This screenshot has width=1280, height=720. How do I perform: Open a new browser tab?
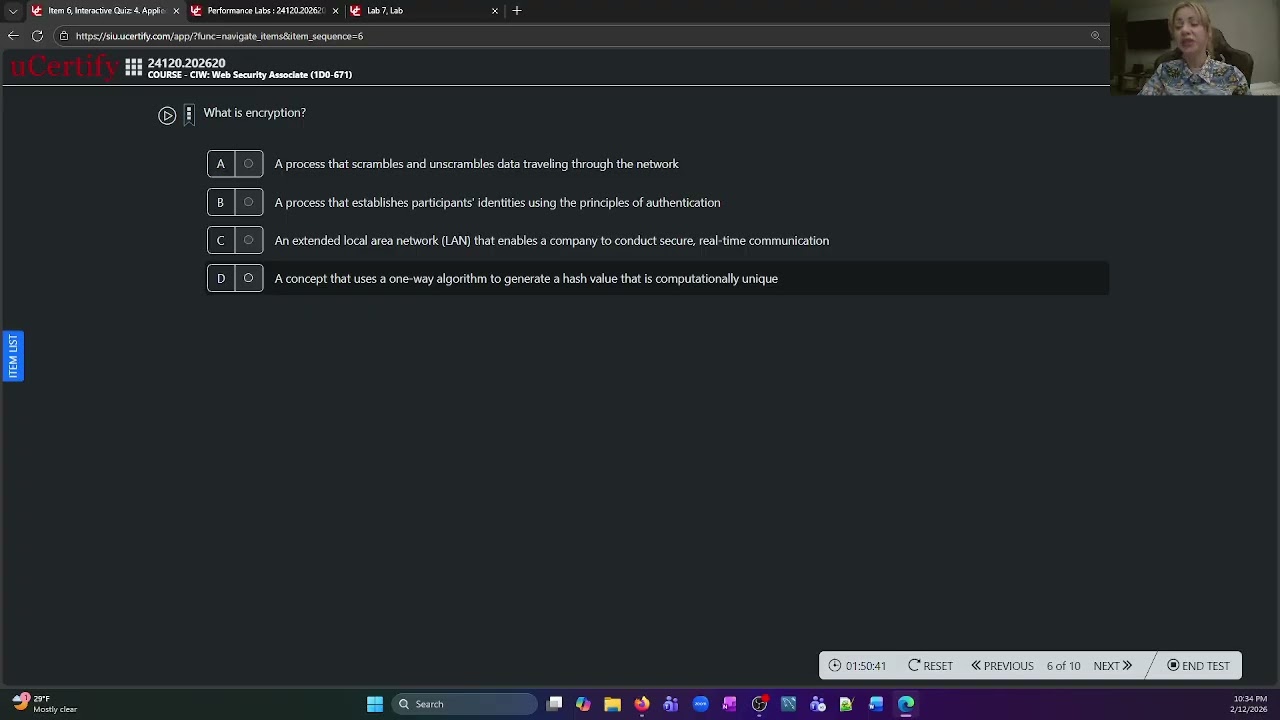point(517,11)
